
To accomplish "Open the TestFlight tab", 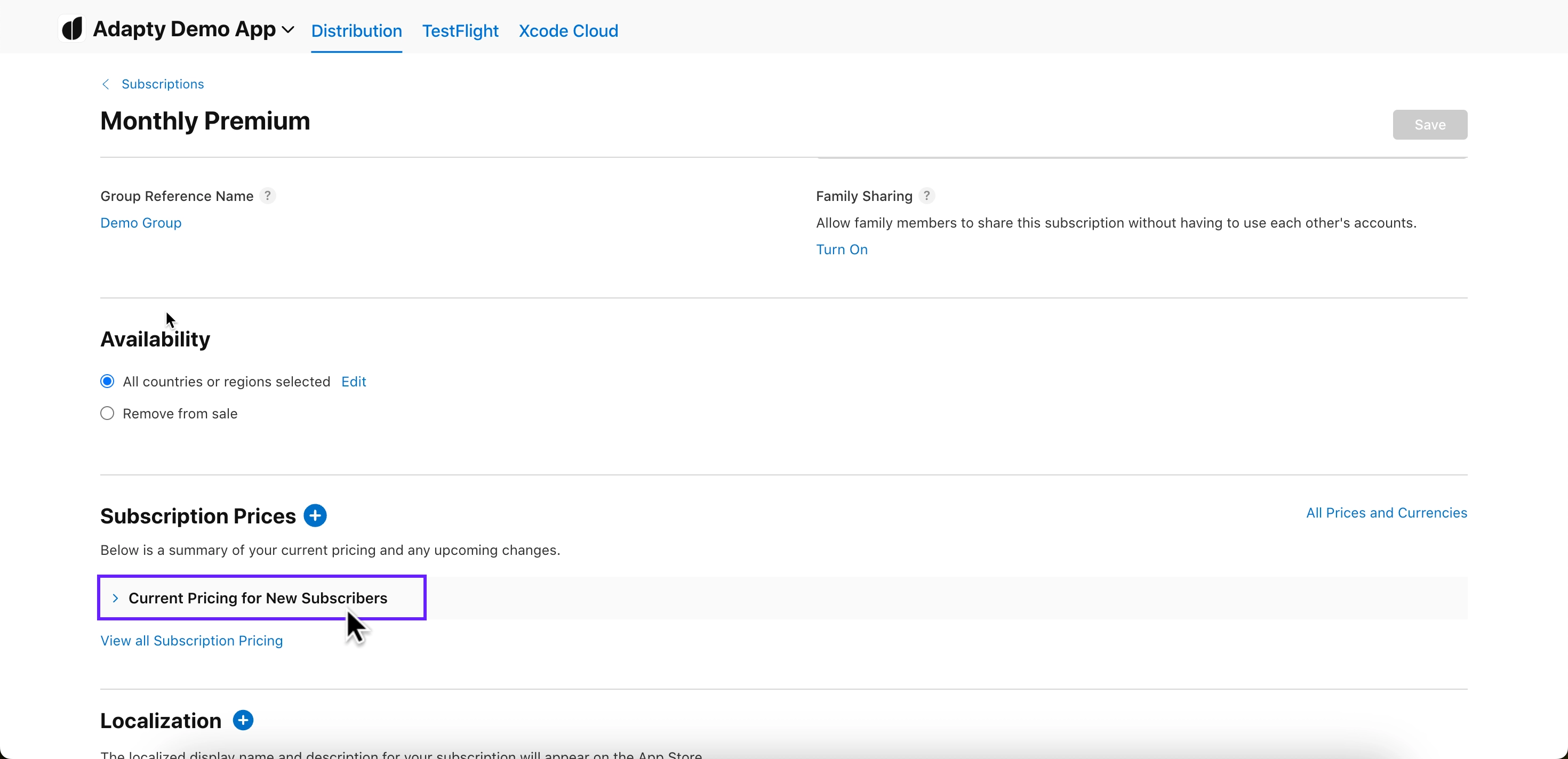I will click(x=460, y=31).
